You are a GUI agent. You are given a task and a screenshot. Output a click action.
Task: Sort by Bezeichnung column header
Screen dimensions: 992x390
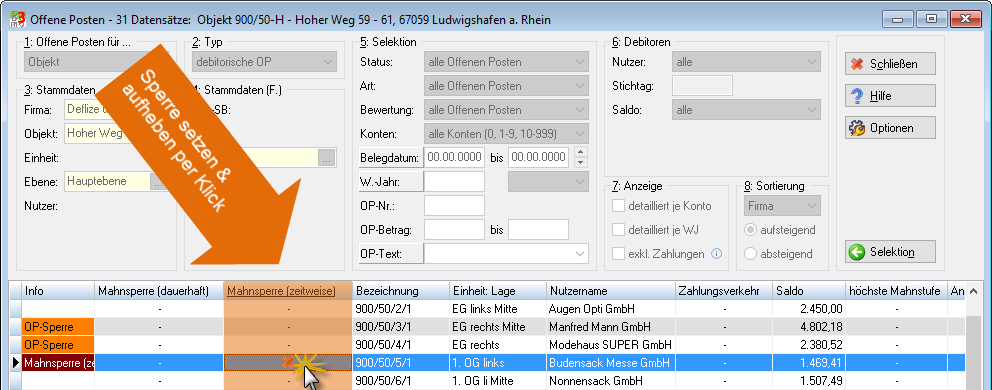coord(401,291)
